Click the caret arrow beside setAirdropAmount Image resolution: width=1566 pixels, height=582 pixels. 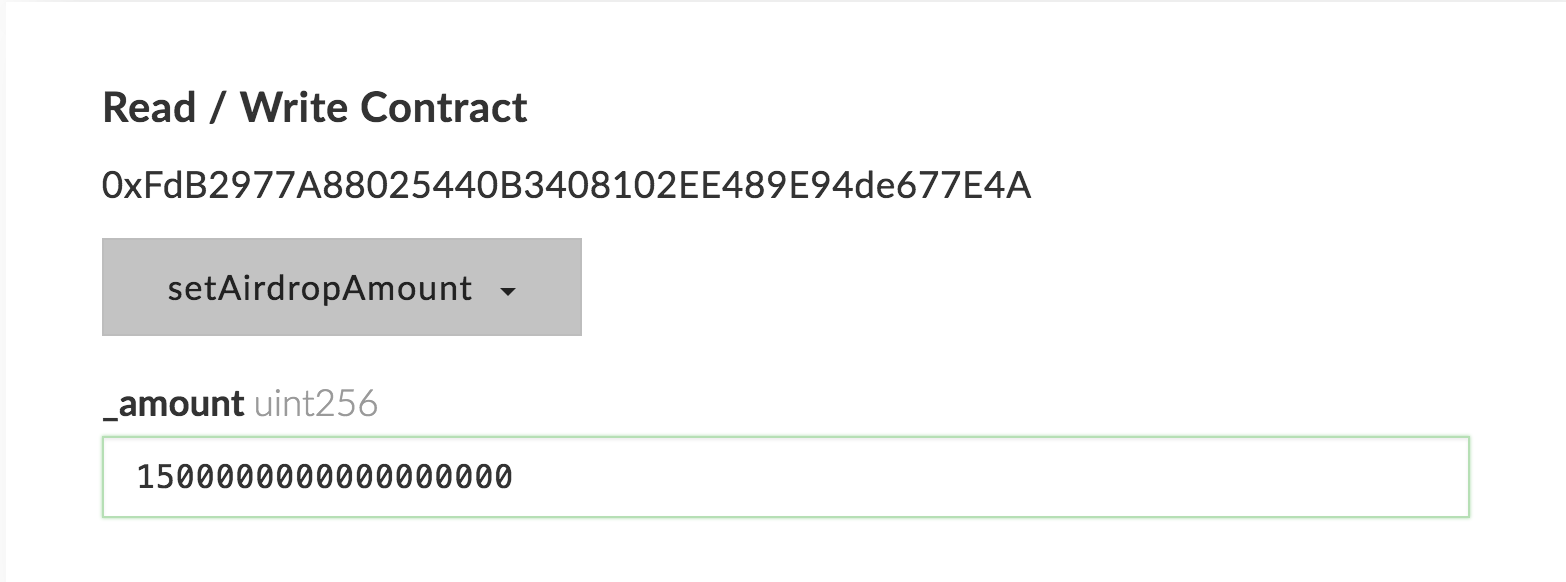(x=508, y=292)
